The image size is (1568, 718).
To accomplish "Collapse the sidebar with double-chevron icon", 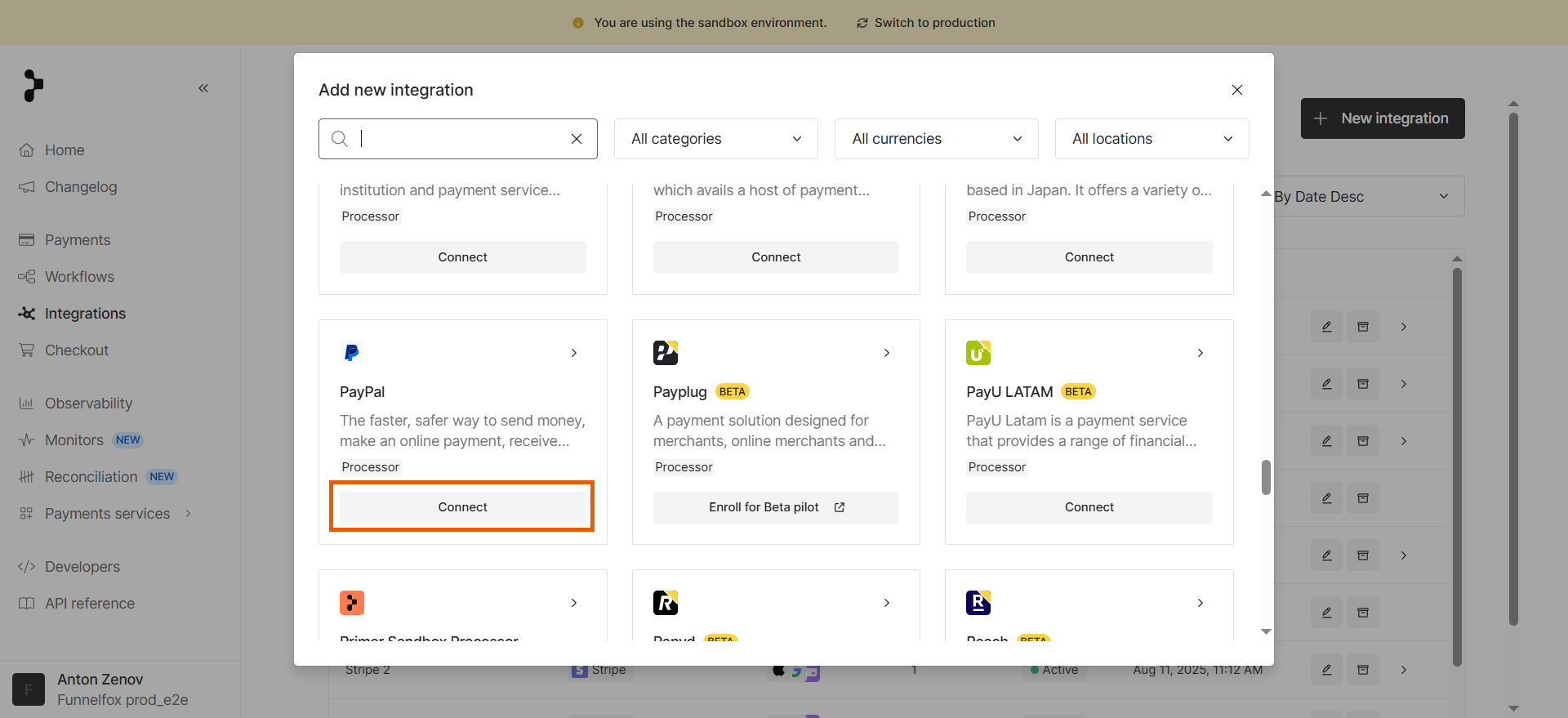I will (x=203, y=88).
